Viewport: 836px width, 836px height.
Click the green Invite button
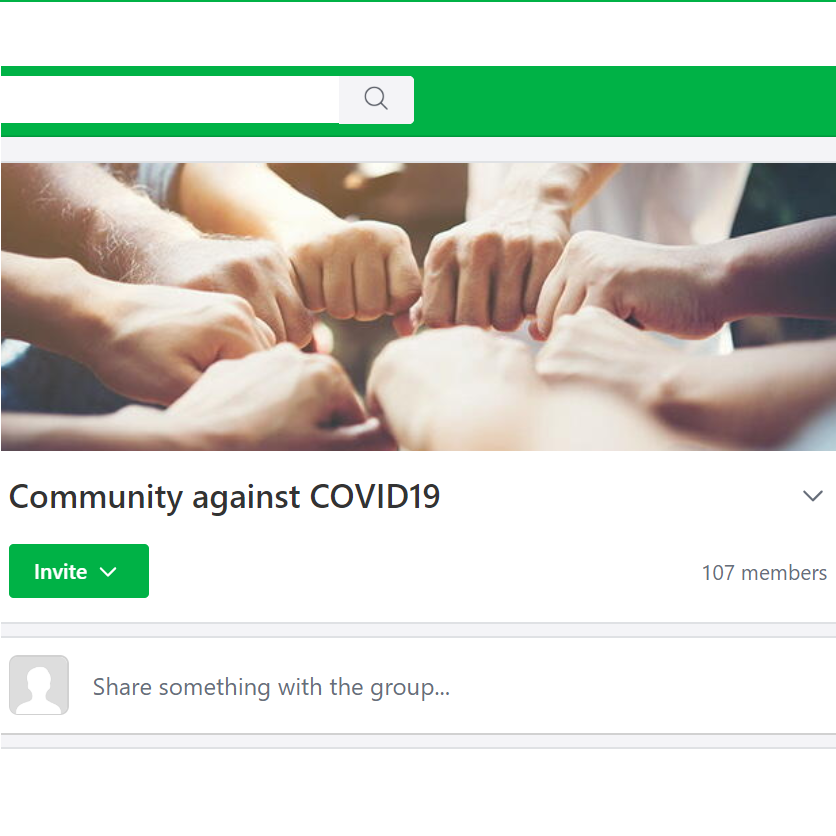pyautogui.click(x=79, y=571)
